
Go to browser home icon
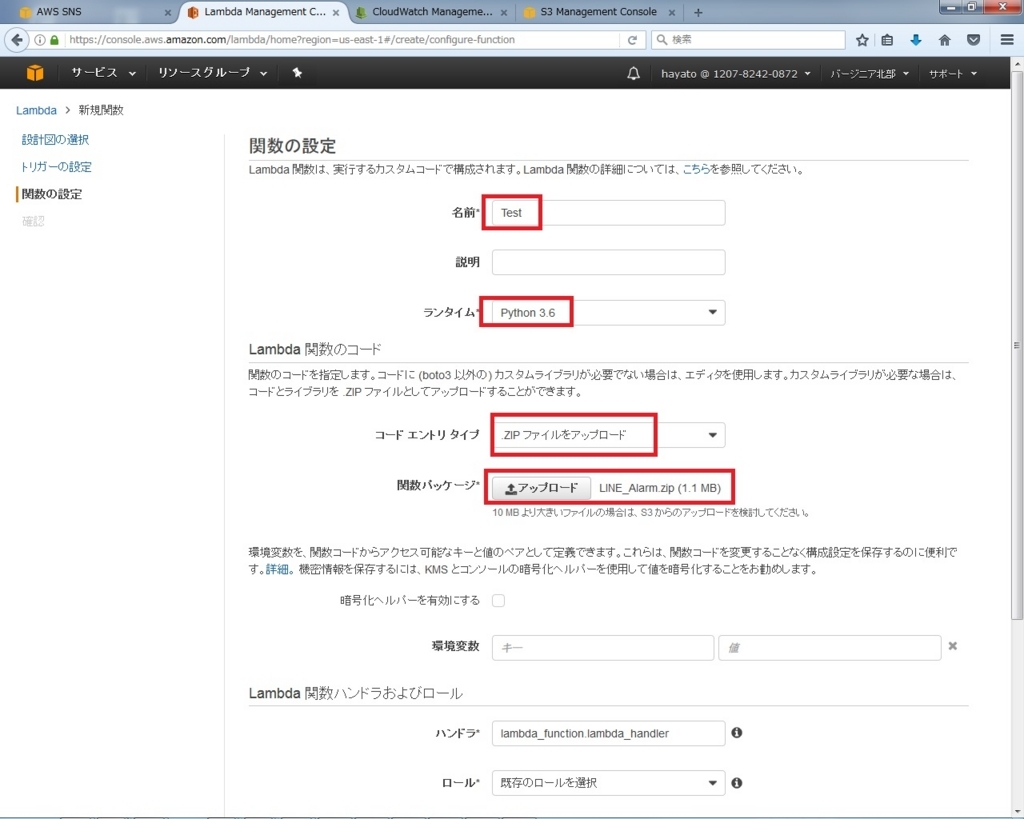click(944, 40)
